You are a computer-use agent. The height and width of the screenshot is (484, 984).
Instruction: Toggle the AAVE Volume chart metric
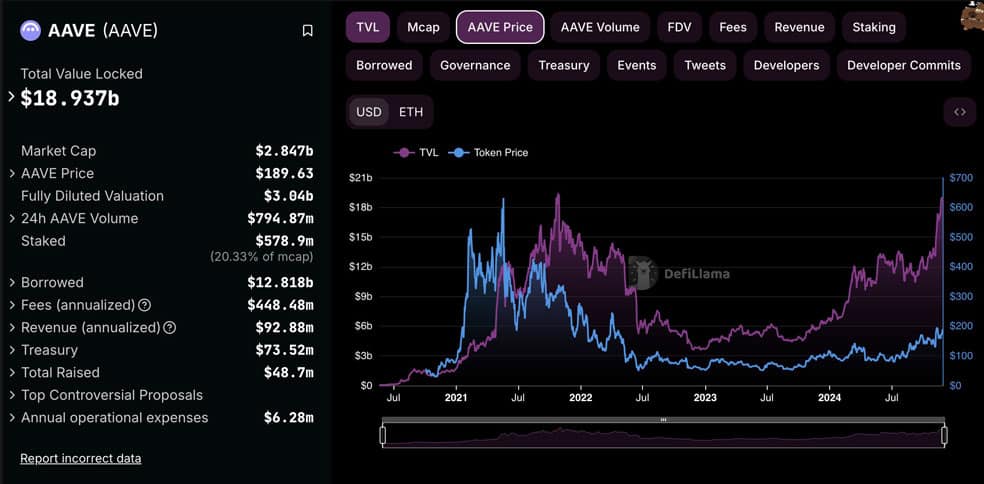(600, 27)
